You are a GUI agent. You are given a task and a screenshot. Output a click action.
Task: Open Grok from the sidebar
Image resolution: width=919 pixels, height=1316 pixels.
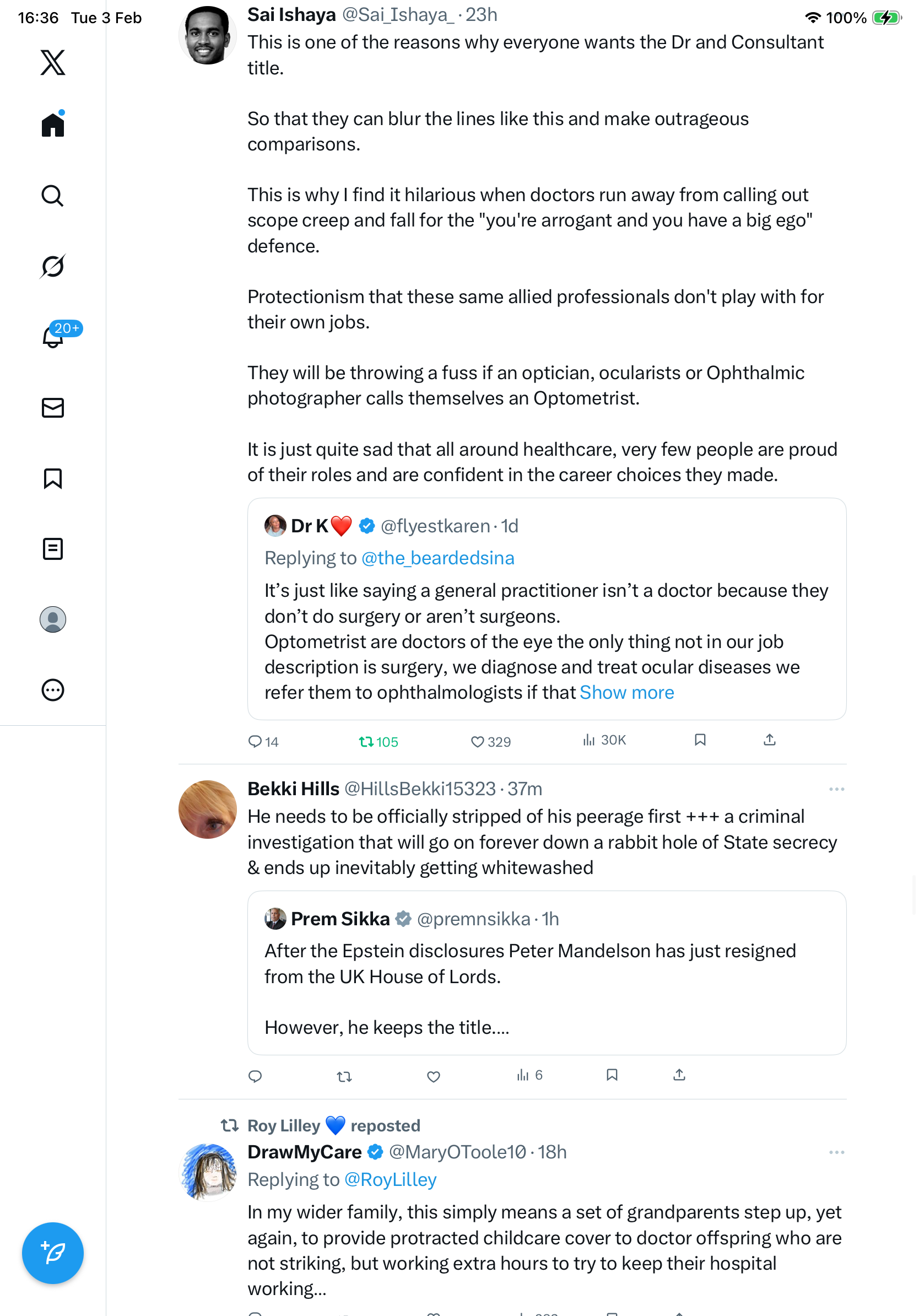click(53, 266)
